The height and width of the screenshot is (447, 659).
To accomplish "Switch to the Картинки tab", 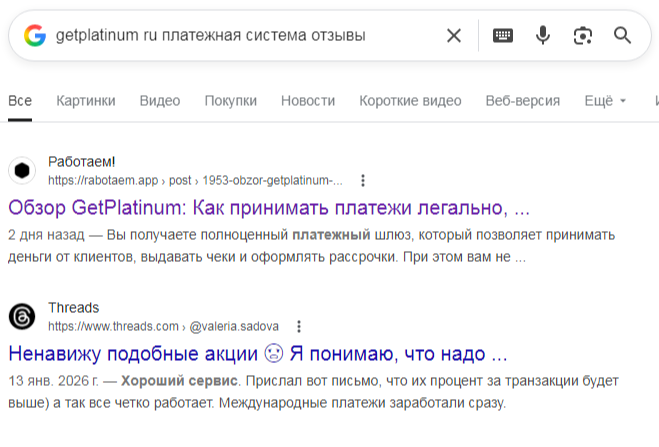I will pos(86,101).
